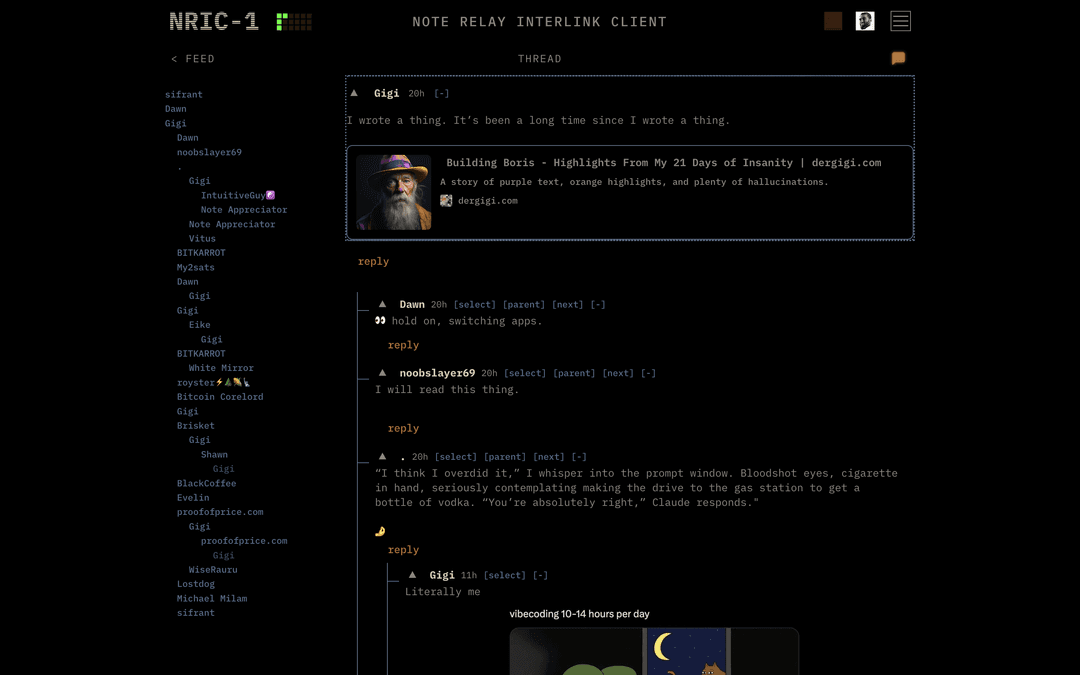This screenshot has width=1080, height=675.
Task: Upvote Dawn's reply with the triangle arrow
Action: (382, 304)
